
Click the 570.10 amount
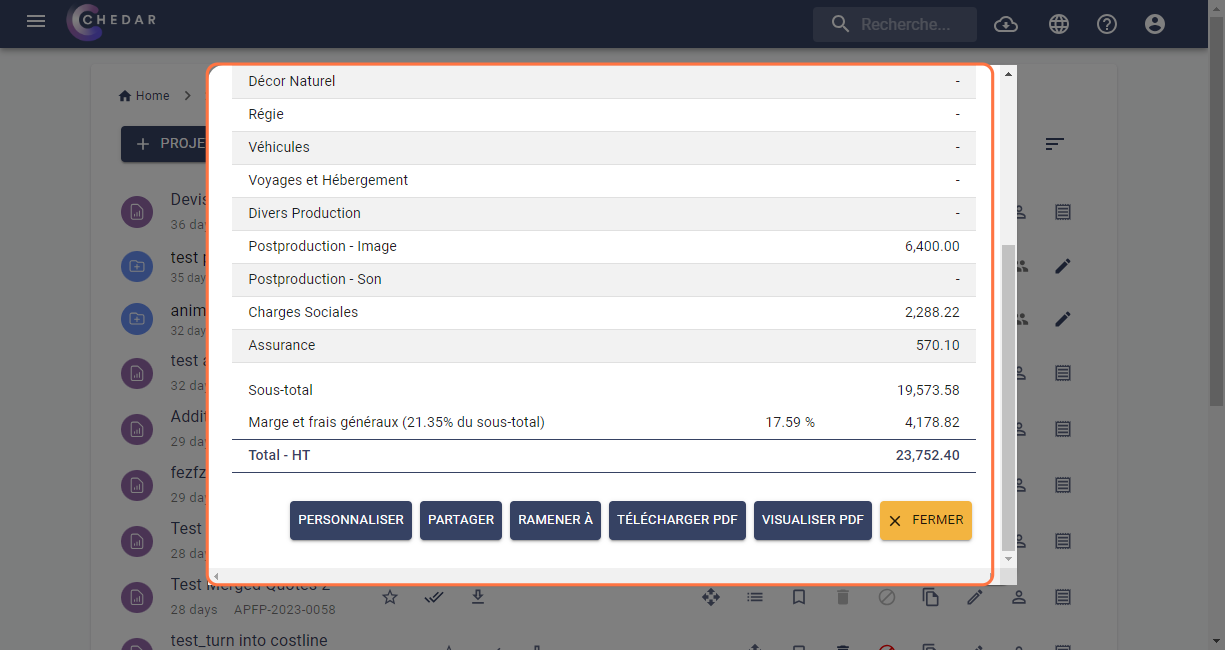940,345
